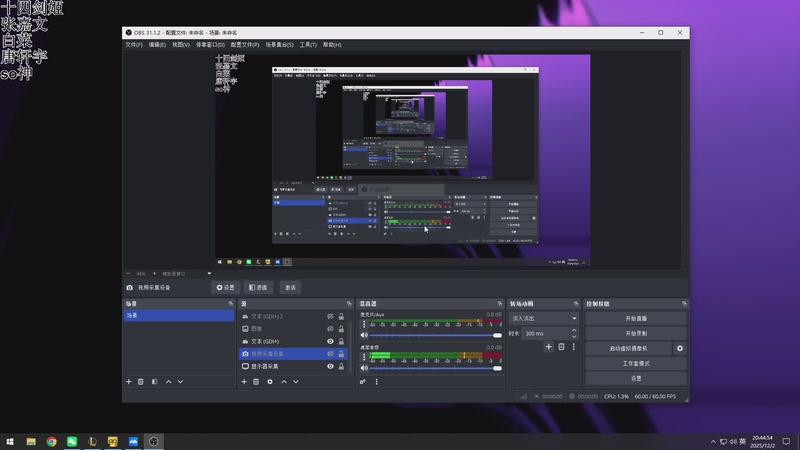This screenshot has height=450, width=800.
Task: Open advanced audio properties gears icon in mixer
Action: pos(362,382)
